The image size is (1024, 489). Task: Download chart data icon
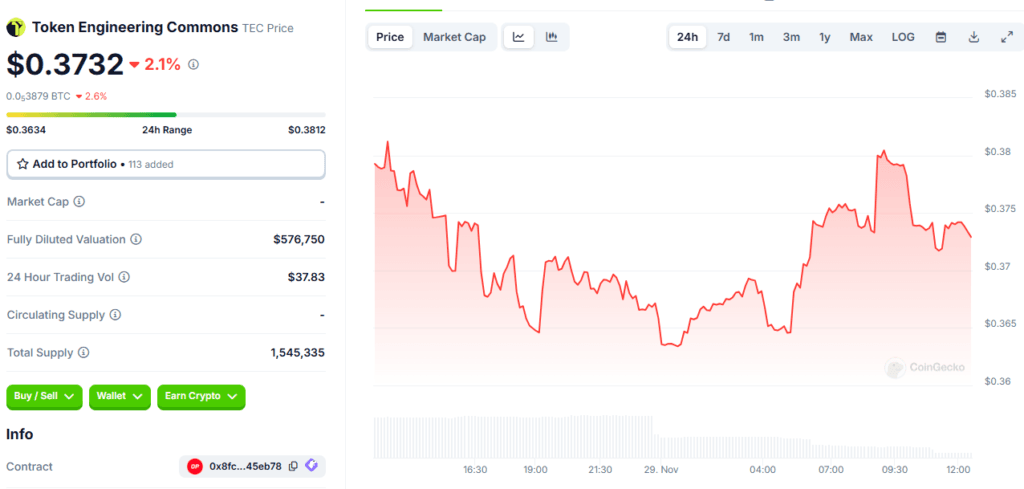pos(974,37)
